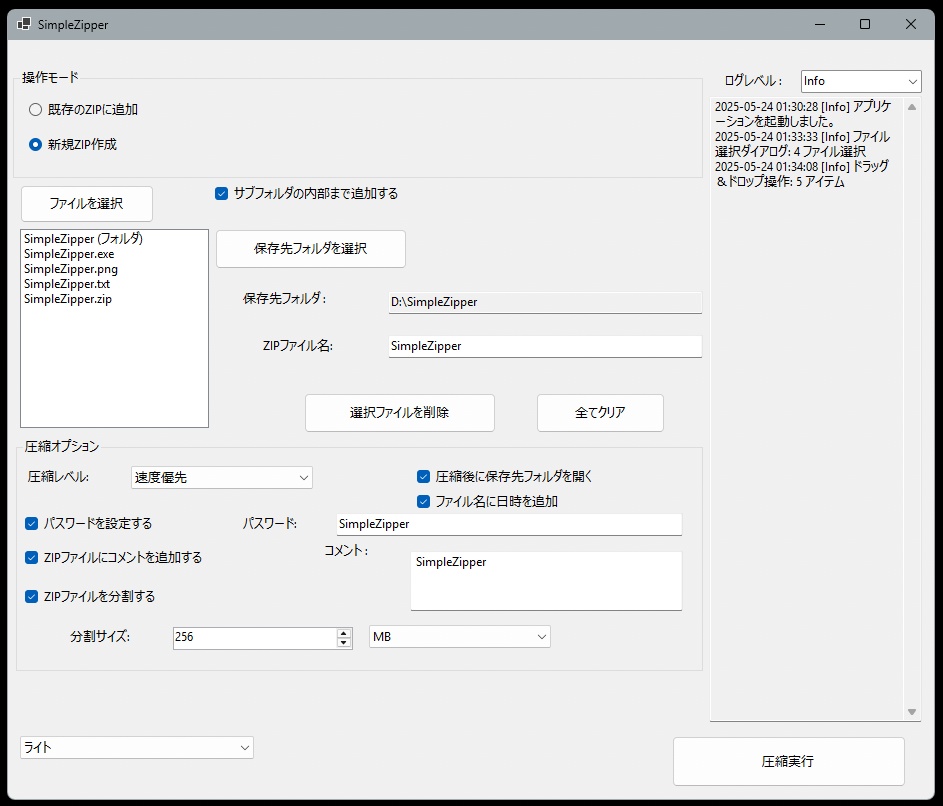
Task: Click the 01:33:33 file selection log entry
Action: 802,144
